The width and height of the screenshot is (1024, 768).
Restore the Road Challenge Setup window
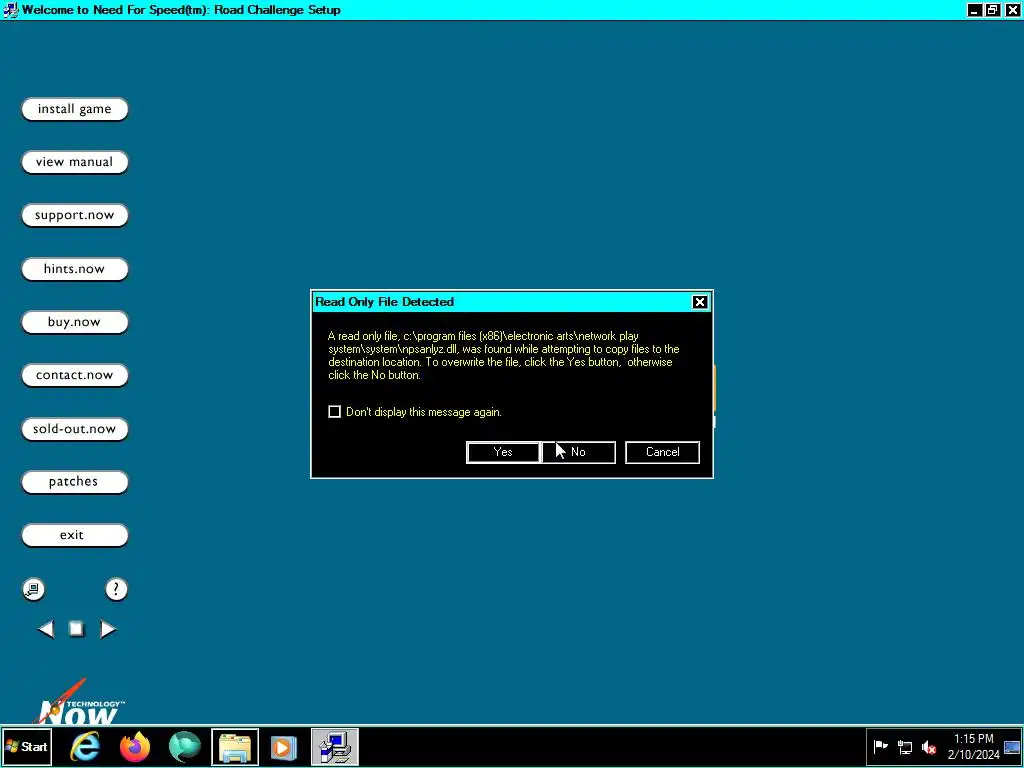pos(993,10)
